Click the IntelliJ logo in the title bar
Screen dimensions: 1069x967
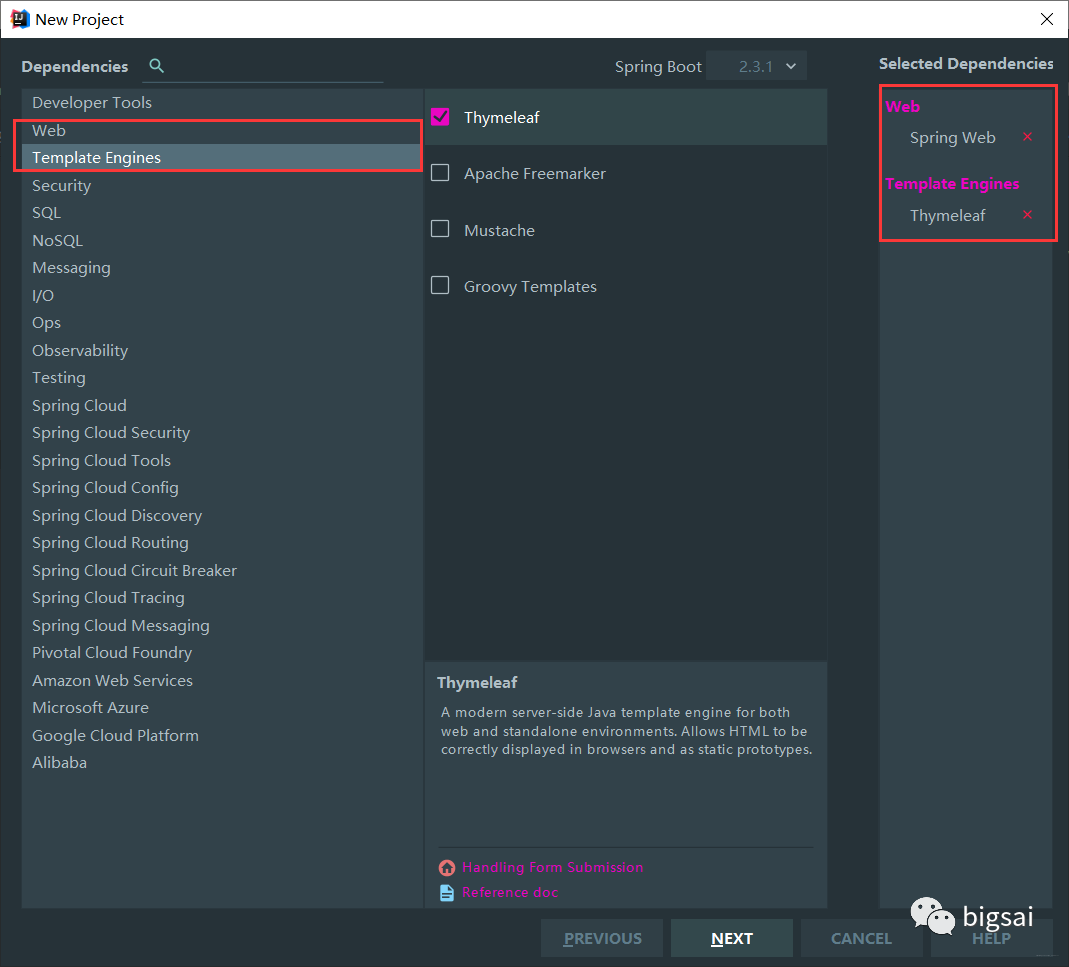(x=20, y=19)
